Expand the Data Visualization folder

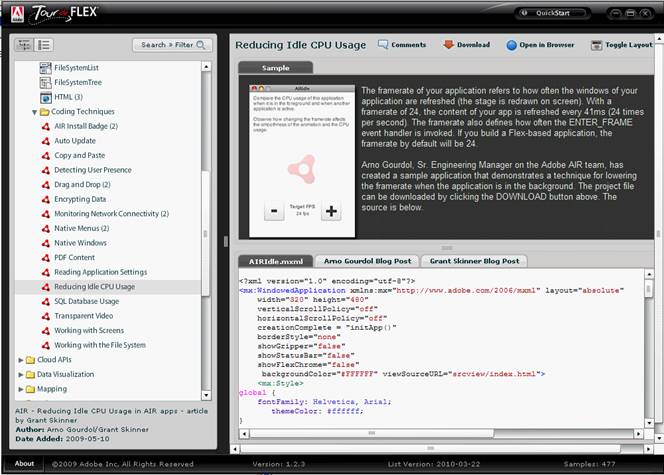pyautogui.click(x=21, y=374)
